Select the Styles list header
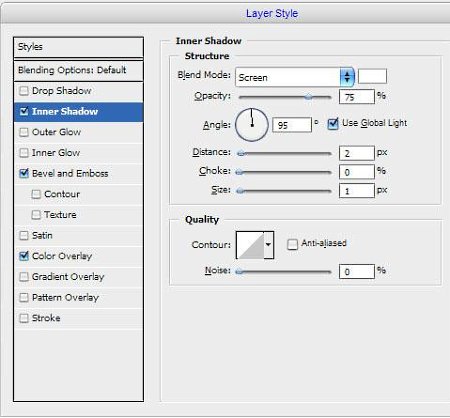This screenshot has width=450, height=418. coord(79,47)
